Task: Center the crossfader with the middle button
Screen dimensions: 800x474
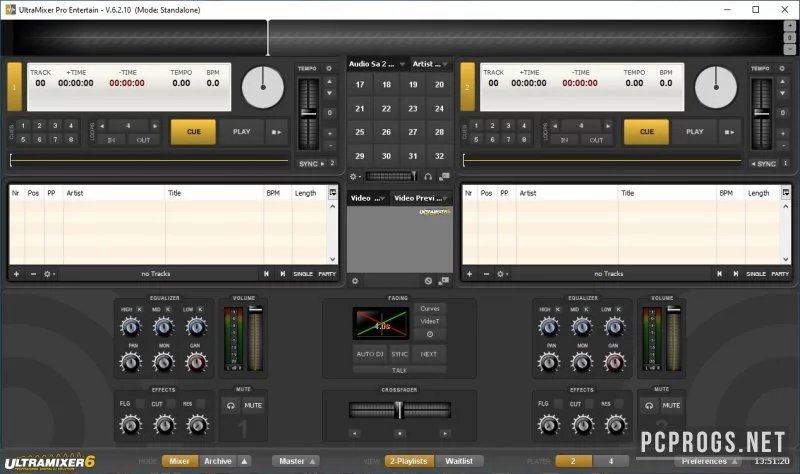Action: (399, 433)
